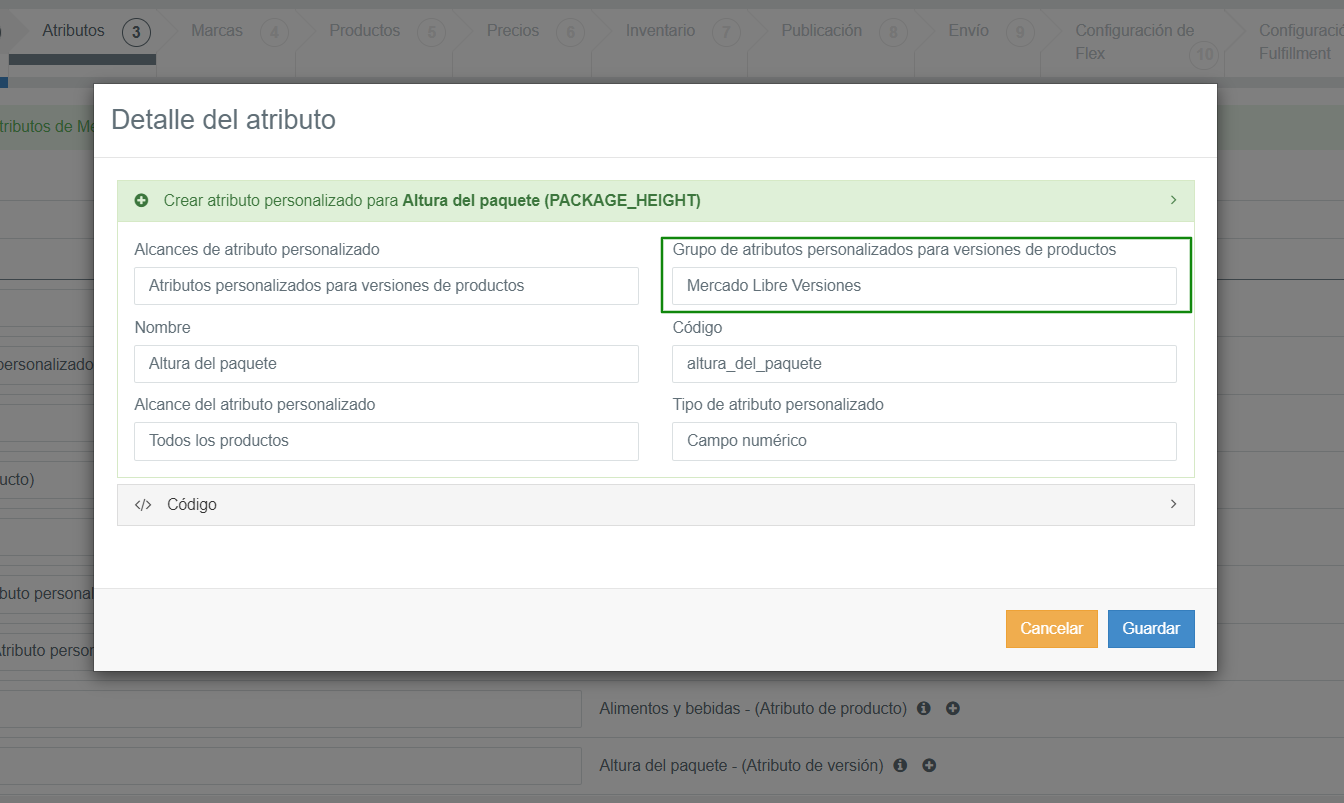
Task: Click the Código input field with altura_del_paquete
Action: [924, 364]
